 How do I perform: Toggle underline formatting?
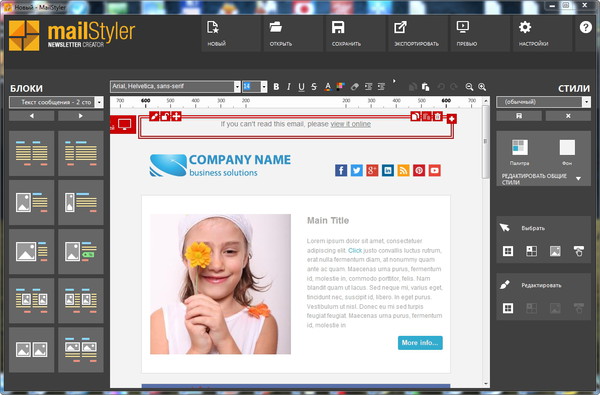click(302, 87)
